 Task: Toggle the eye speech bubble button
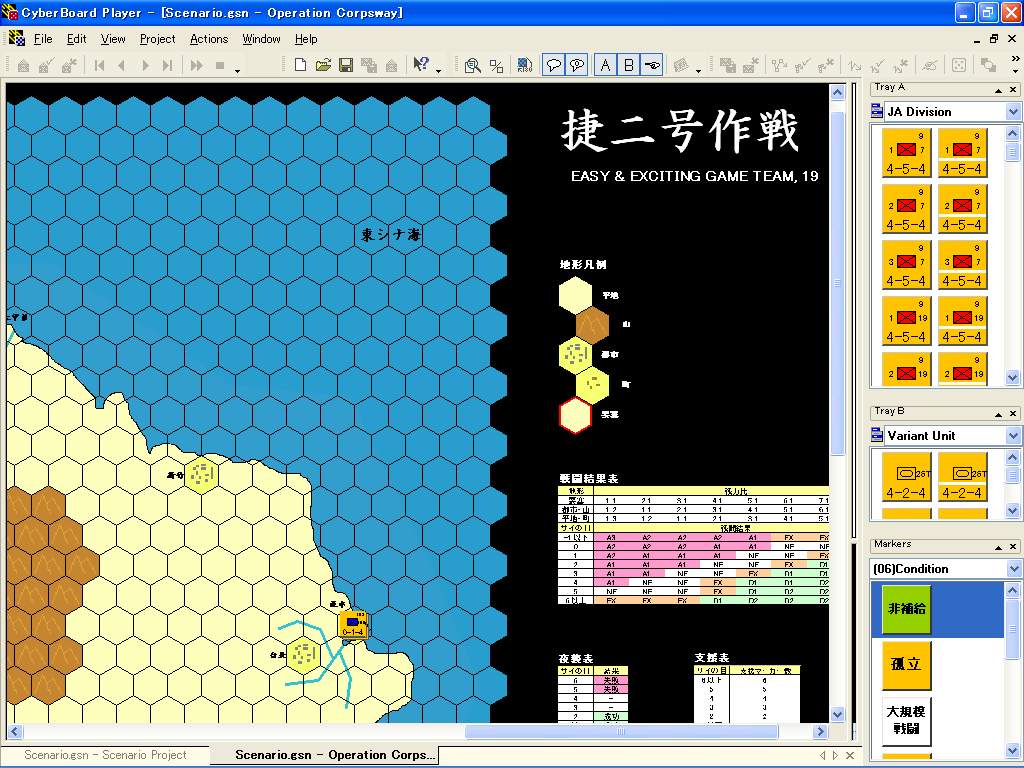pos(576,65)
